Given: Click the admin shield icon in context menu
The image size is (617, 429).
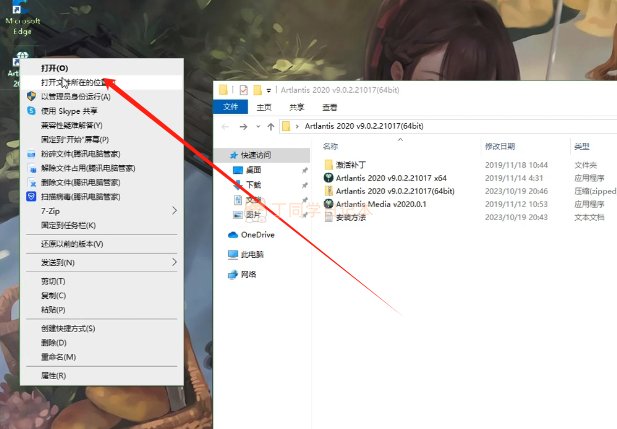Looking at the screenshot, I should coord(31,96).
